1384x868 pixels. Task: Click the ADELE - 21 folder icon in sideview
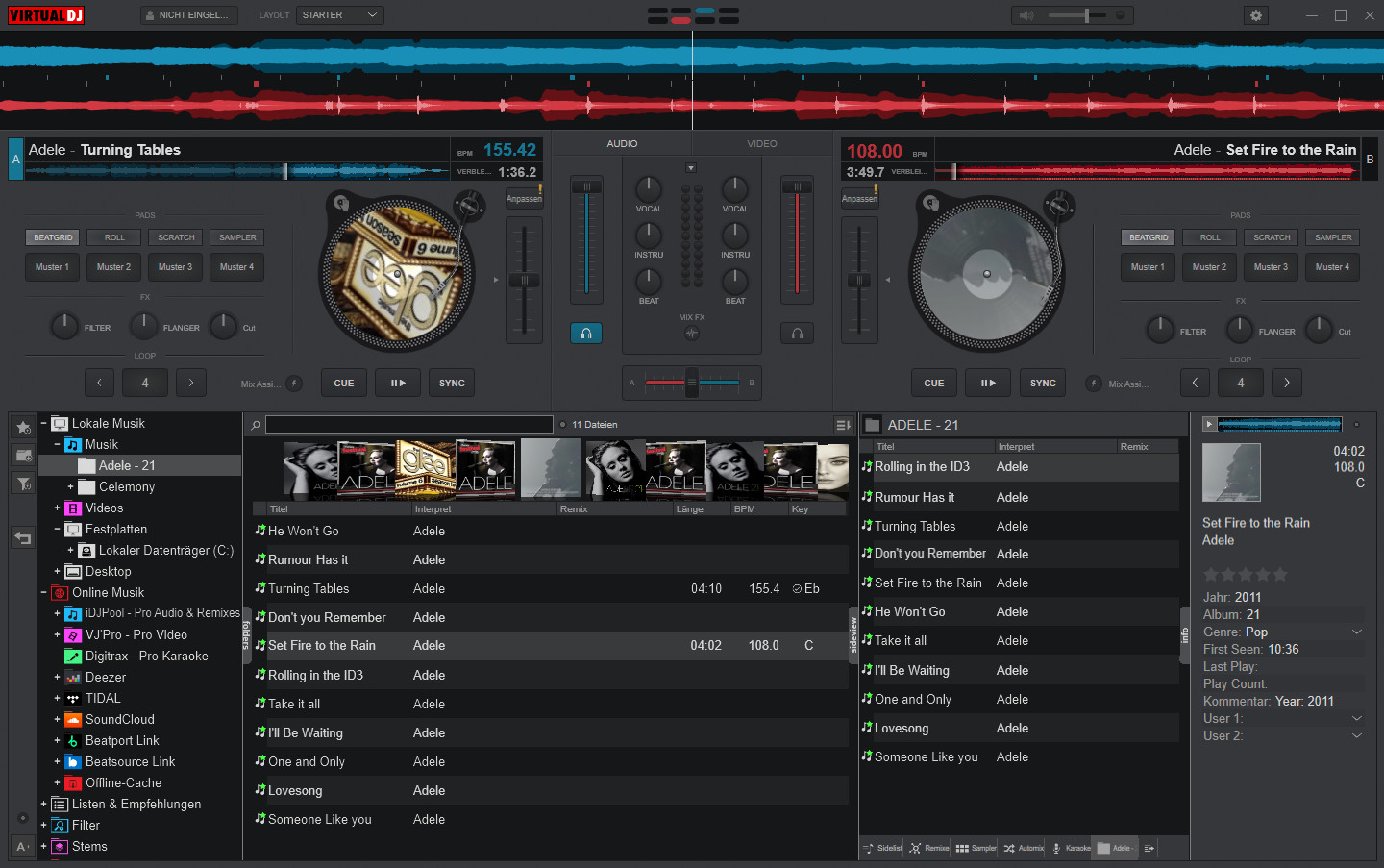click(873, 425)
